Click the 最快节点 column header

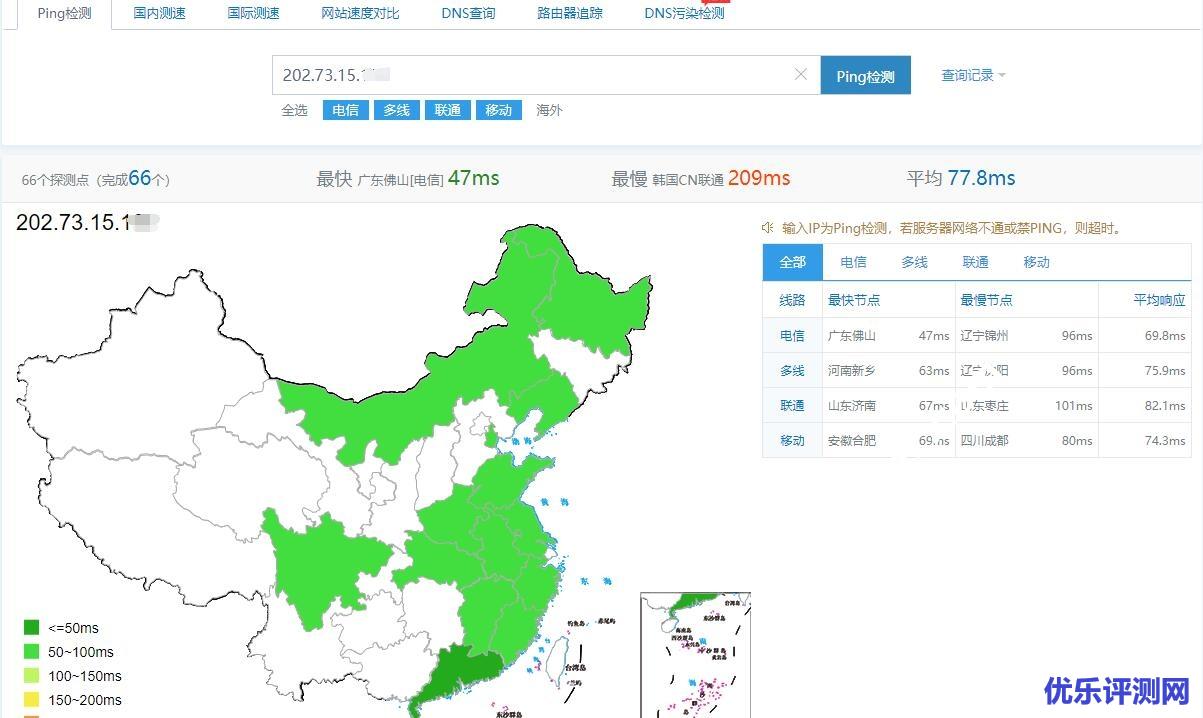click(x=854, y=300)
